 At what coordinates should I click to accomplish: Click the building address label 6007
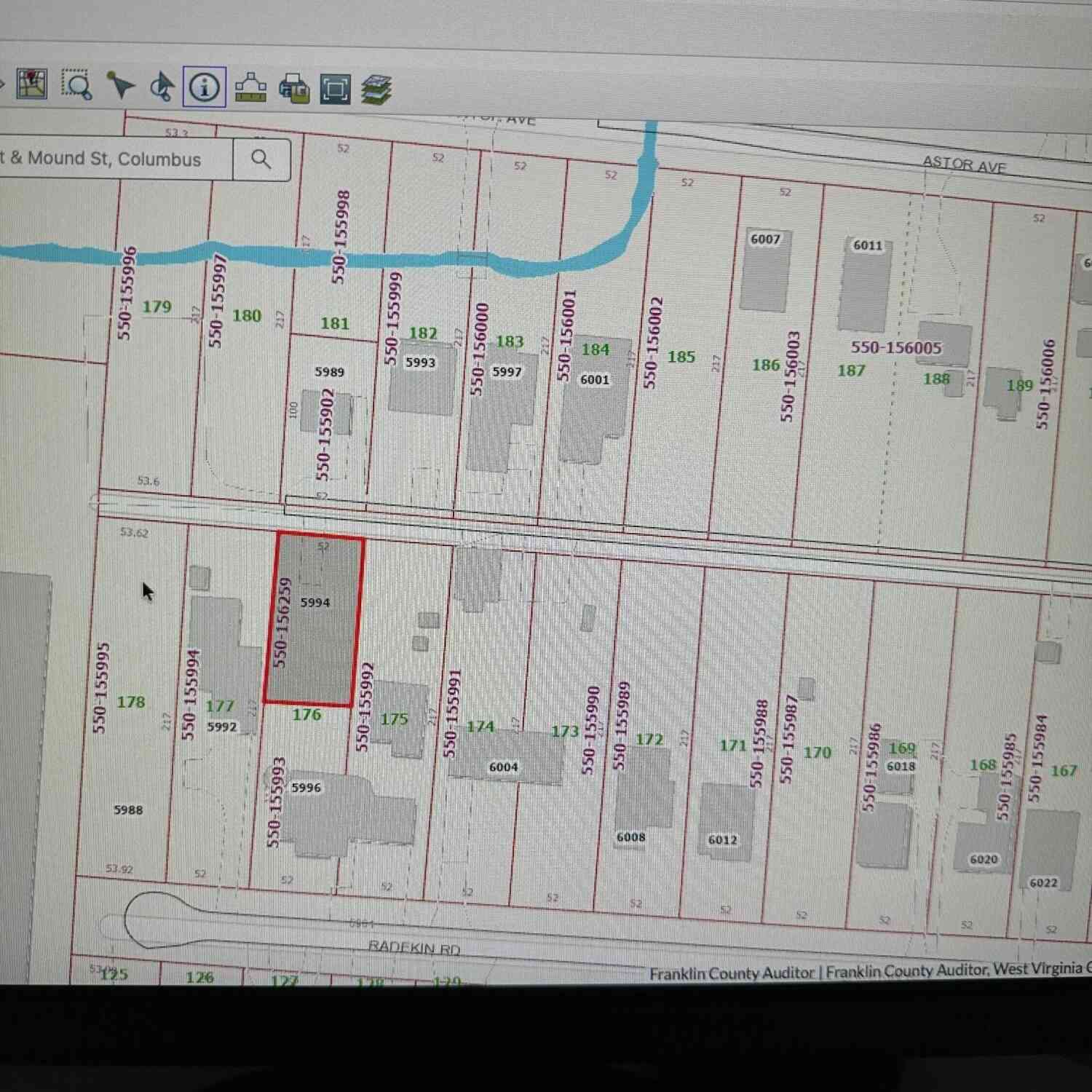pyautogui.click(x=765, y=240)
